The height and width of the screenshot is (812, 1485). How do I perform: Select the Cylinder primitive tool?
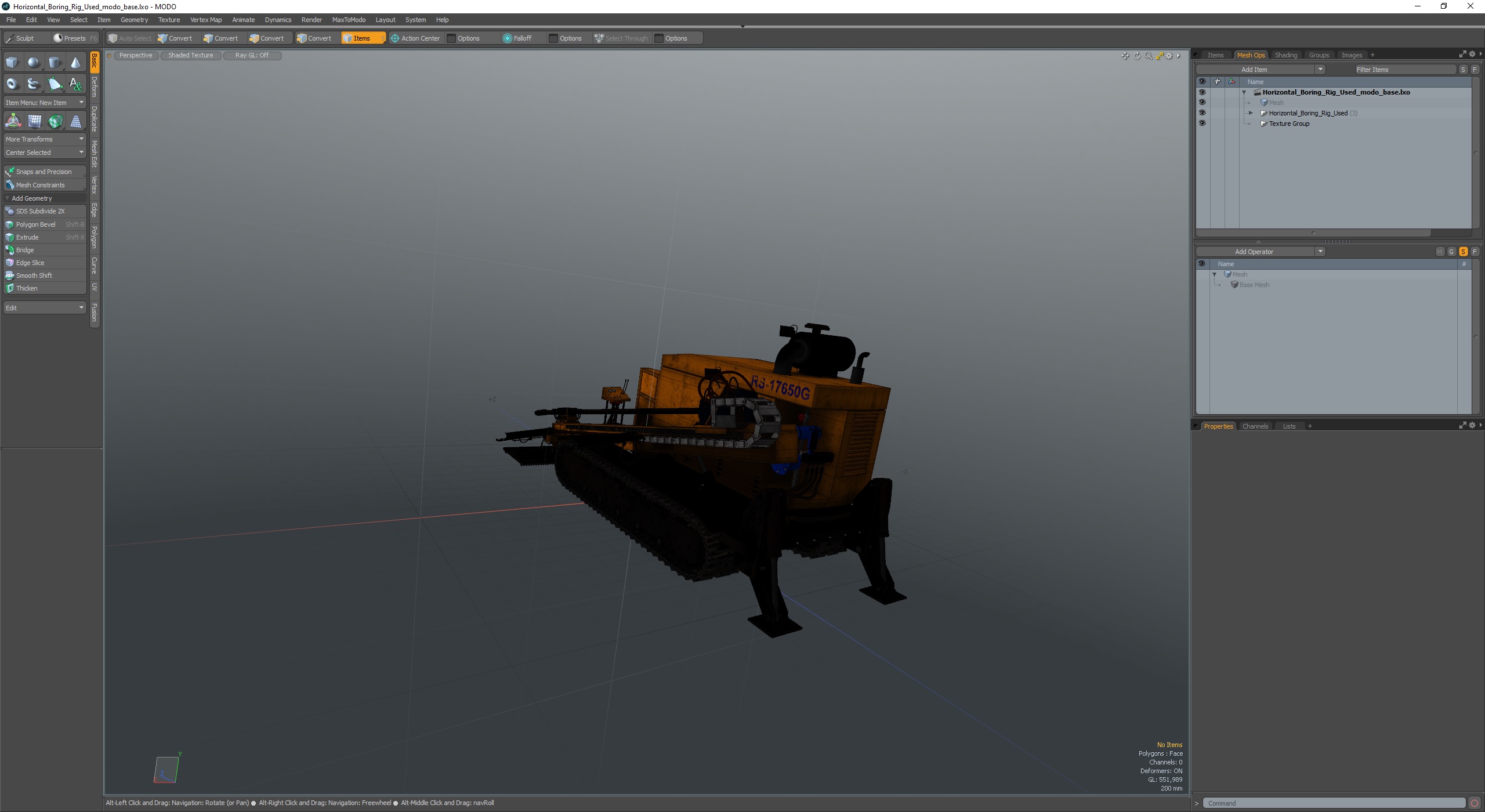(x=55, y=63)
